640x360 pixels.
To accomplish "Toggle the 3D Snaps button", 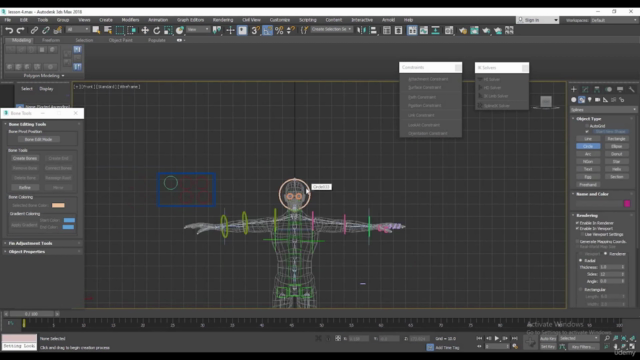I will pyautogui.click(x=256, y=30).
